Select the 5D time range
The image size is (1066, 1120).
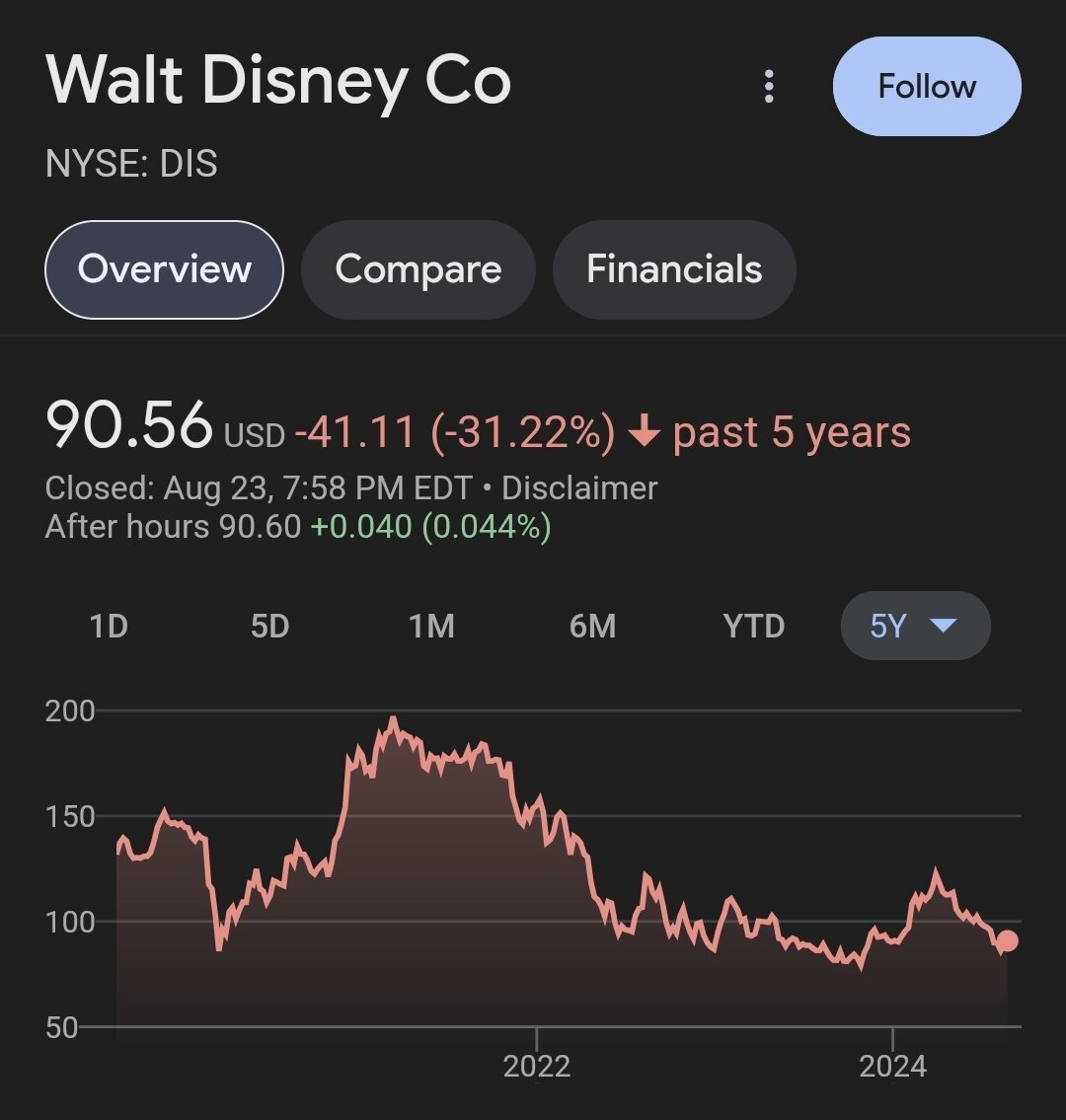point(269,626)
